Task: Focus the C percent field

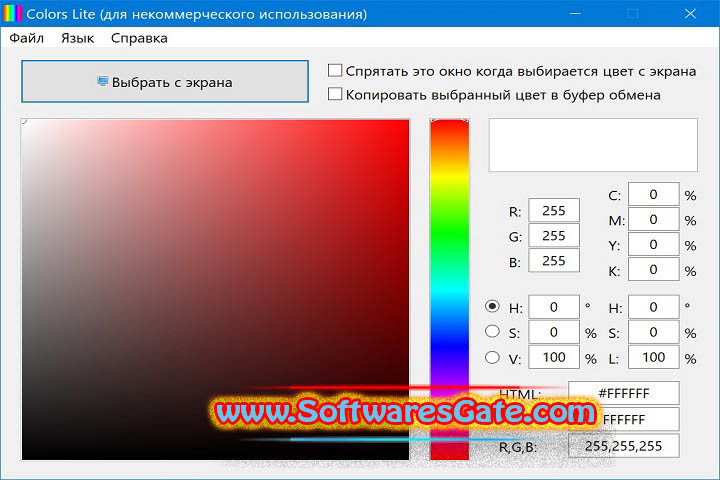Action: click(x=653, y=194)
